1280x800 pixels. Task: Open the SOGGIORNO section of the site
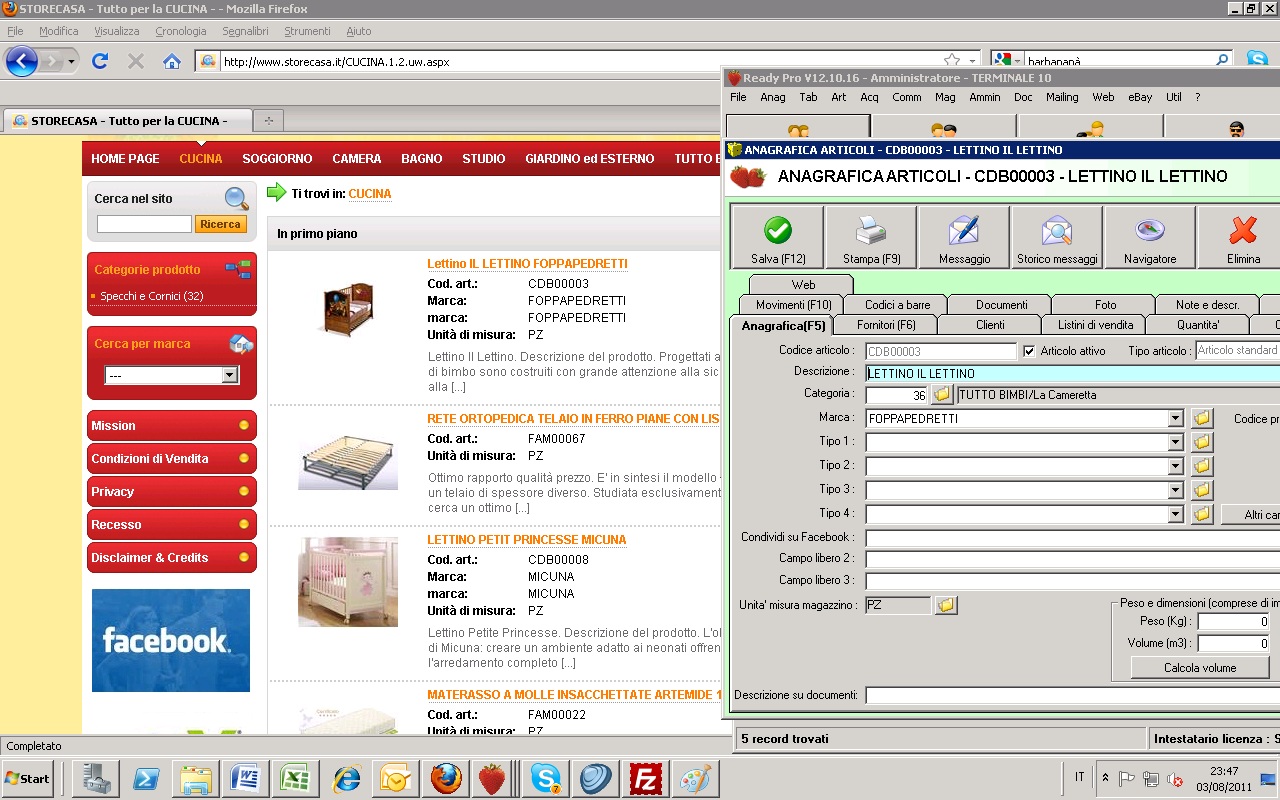tap(277, 159)
